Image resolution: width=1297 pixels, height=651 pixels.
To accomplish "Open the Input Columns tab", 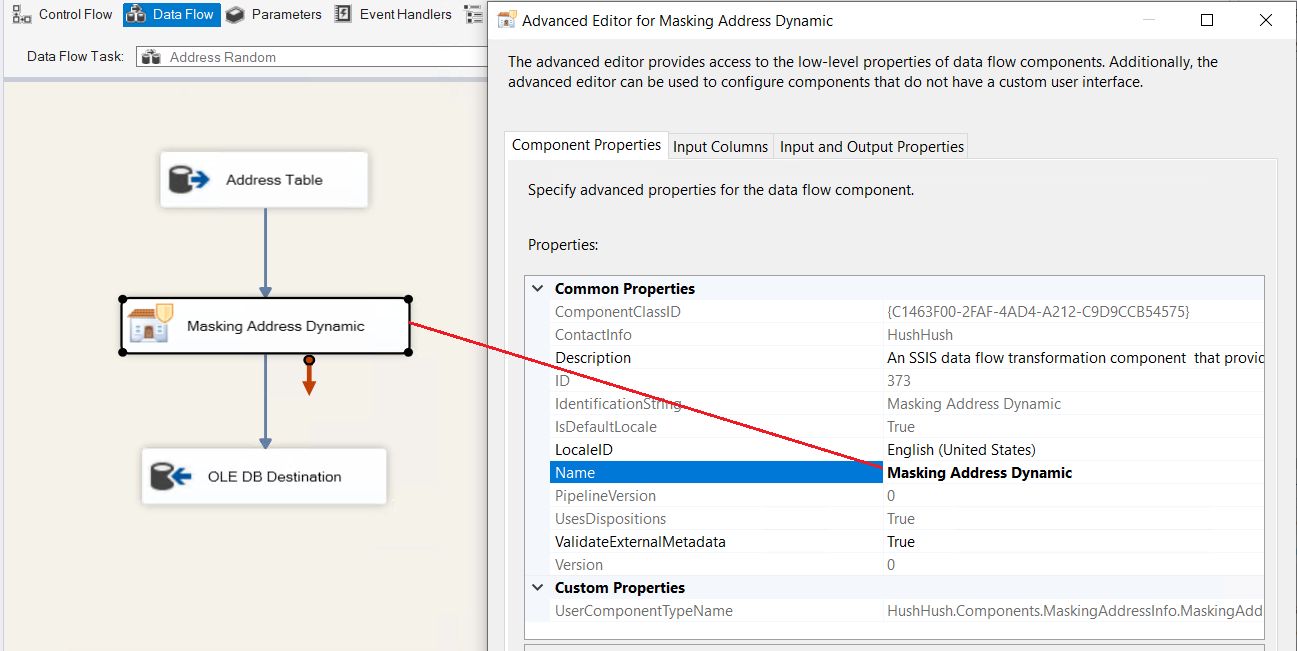I will click(720, 147).
